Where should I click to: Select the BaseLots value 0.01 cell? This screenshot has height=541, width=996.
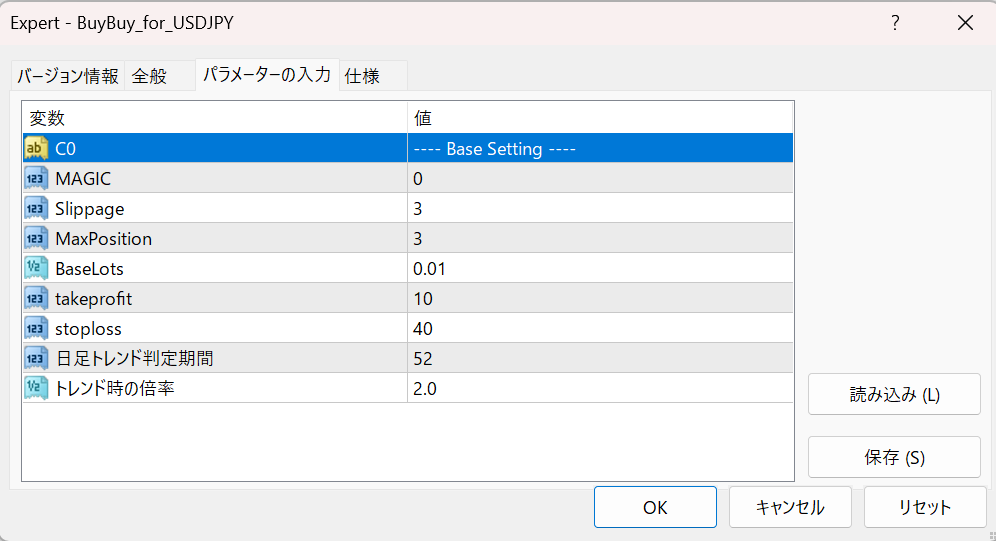(x=600, y=269)
